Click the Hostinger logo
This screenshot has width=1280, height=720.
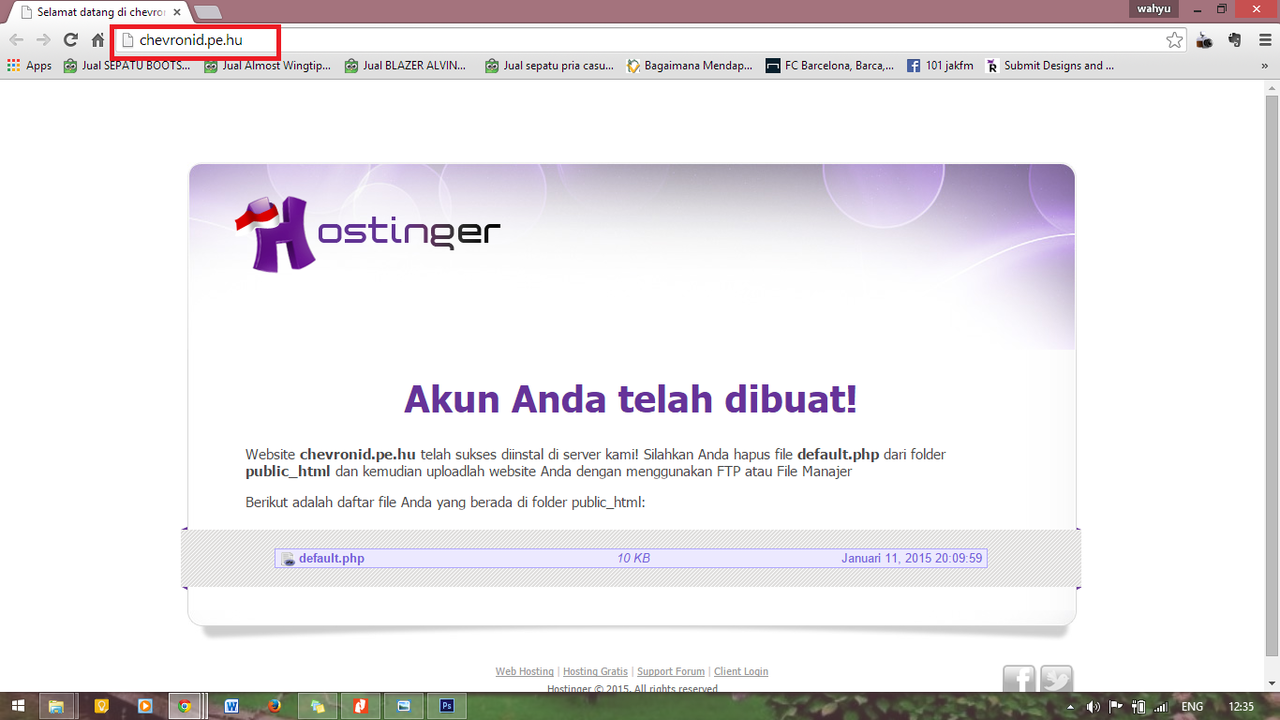(367, 233)
